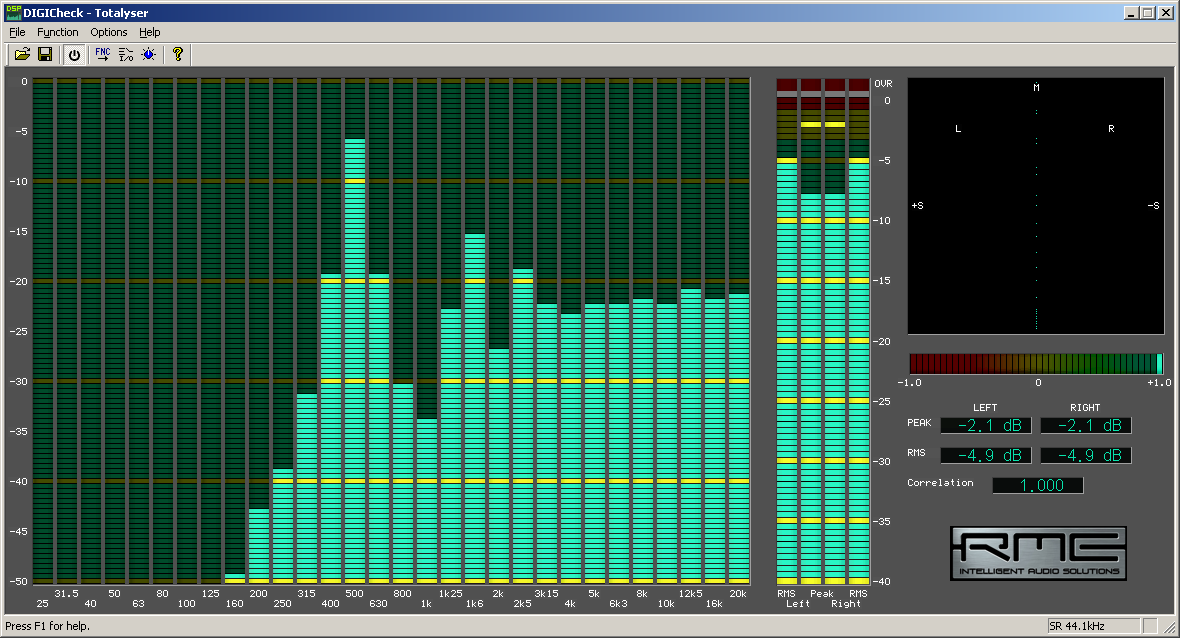Click the FNC function select icon
The image size is (1180, 638).
(x=103, y=54)
